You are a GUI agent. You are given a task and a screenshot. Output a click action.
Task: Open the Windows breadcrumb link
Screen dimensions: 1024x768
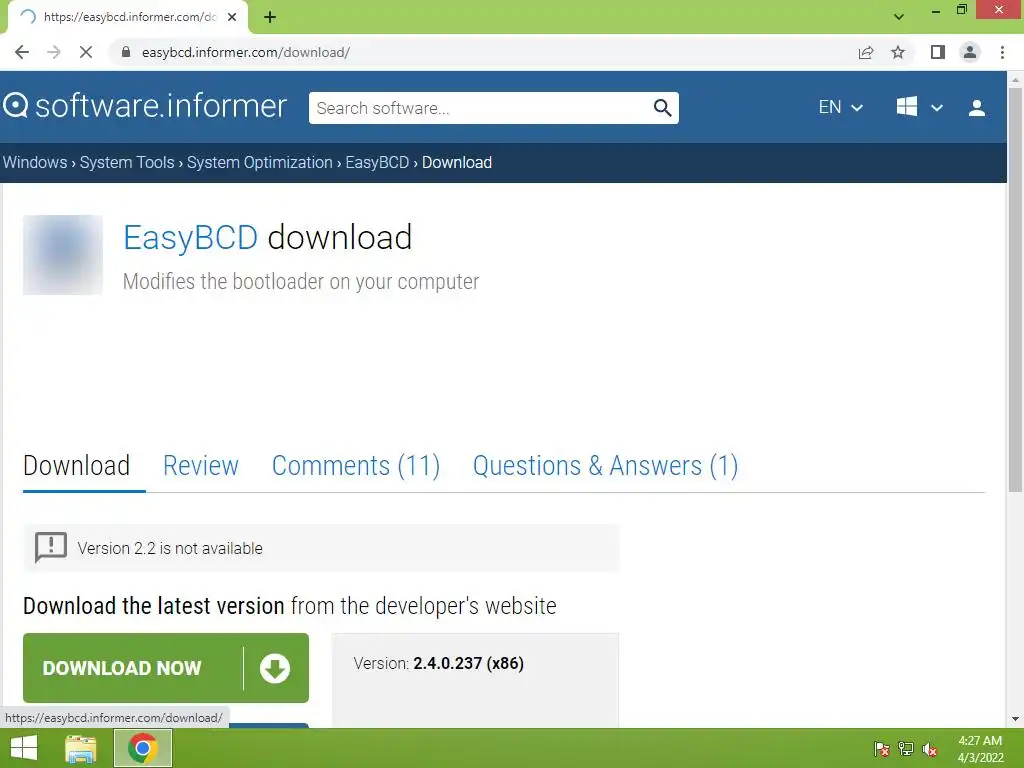click(35, 163)
